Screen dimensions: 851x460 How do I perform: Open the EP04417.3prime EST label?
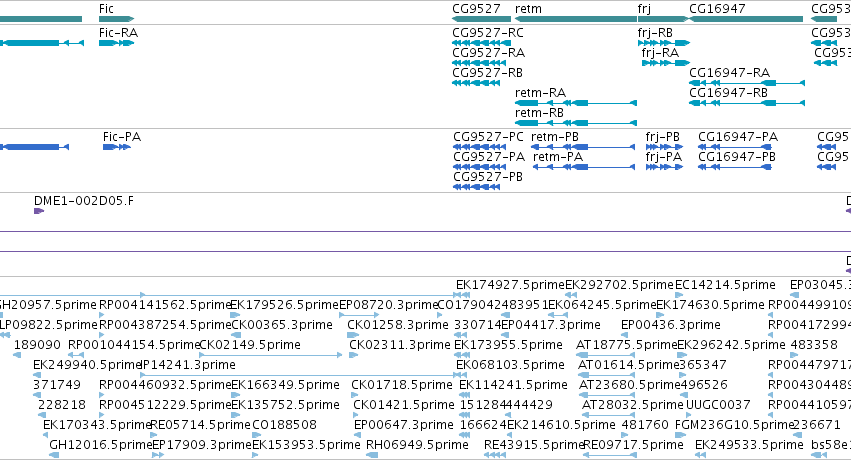[550, 325]
